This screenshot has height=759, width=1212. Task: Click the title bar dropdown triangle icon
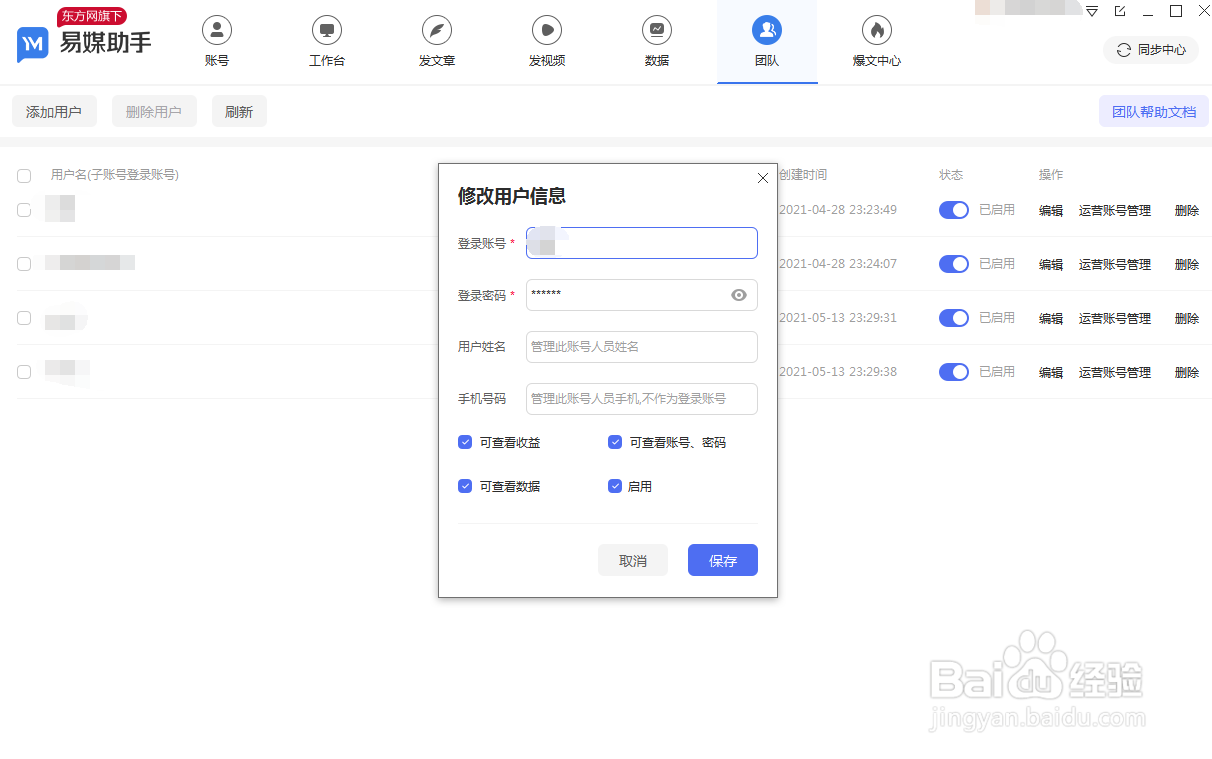tap(1092, 11)
